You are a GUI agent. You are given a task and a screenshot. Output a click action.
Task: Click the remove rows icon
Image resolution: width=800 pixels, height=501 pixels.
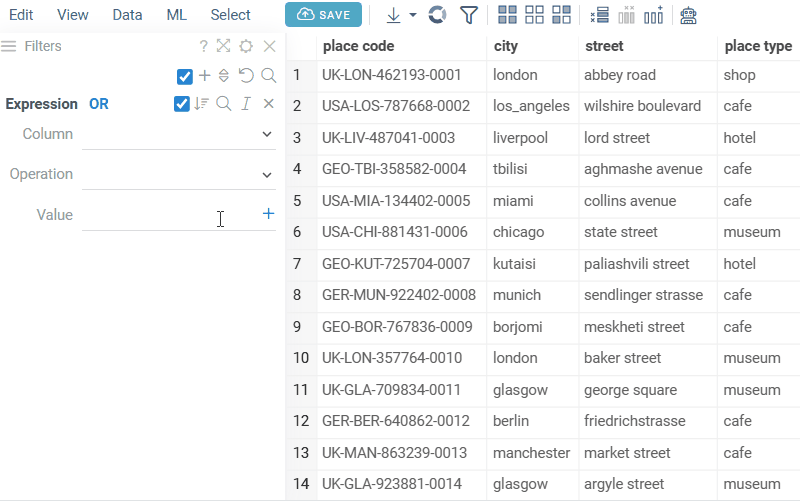599,15
